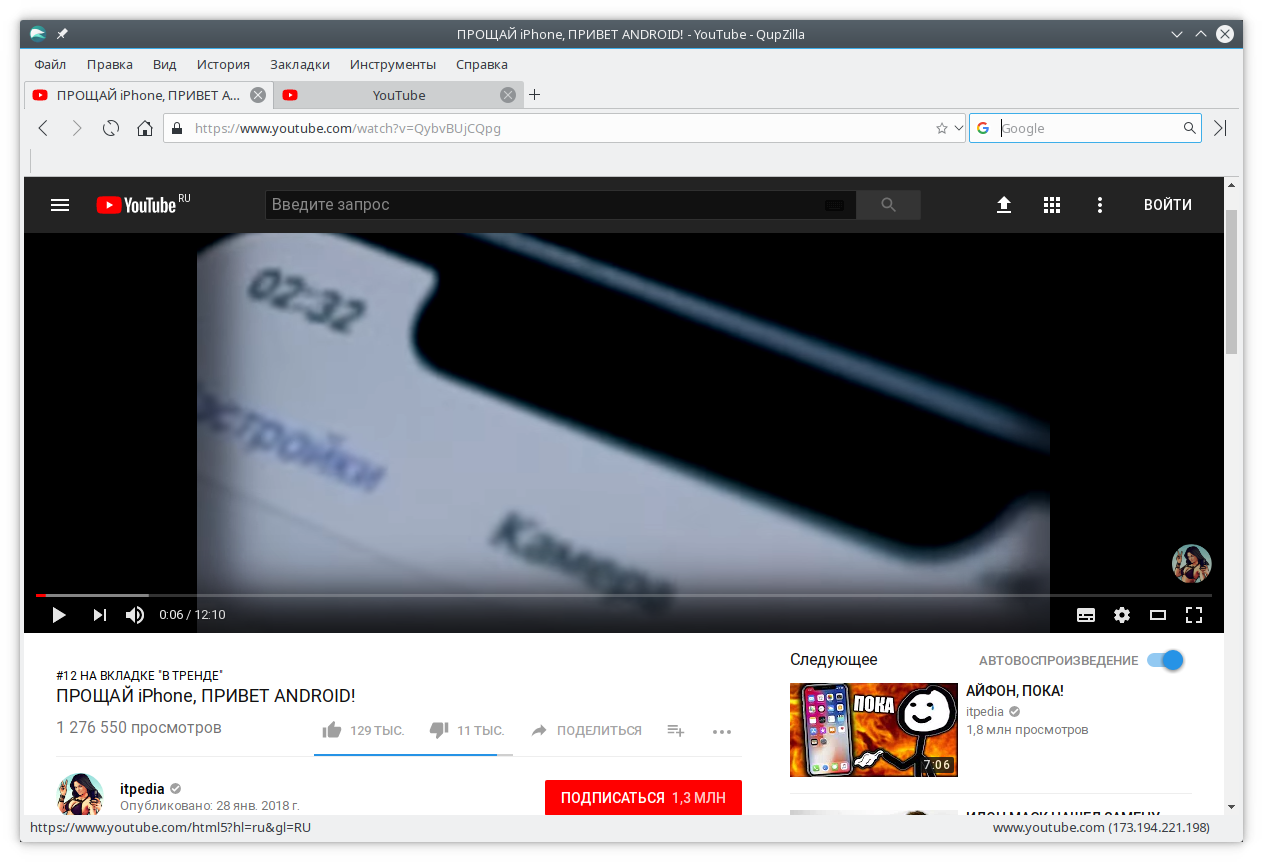Click the ПОДПИСАТЬСЯ 1,3 МЛН button
The width and height of the screenshot is (1263, 862).
643,798
